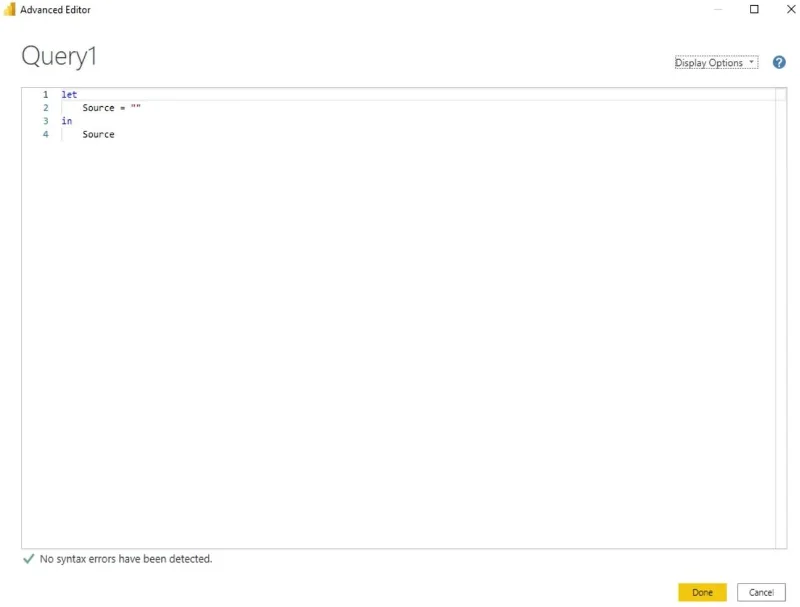Click the Power BI logo in the title bar
The image size is (800, 607).
pyautogui.click(x=9, y=9)
